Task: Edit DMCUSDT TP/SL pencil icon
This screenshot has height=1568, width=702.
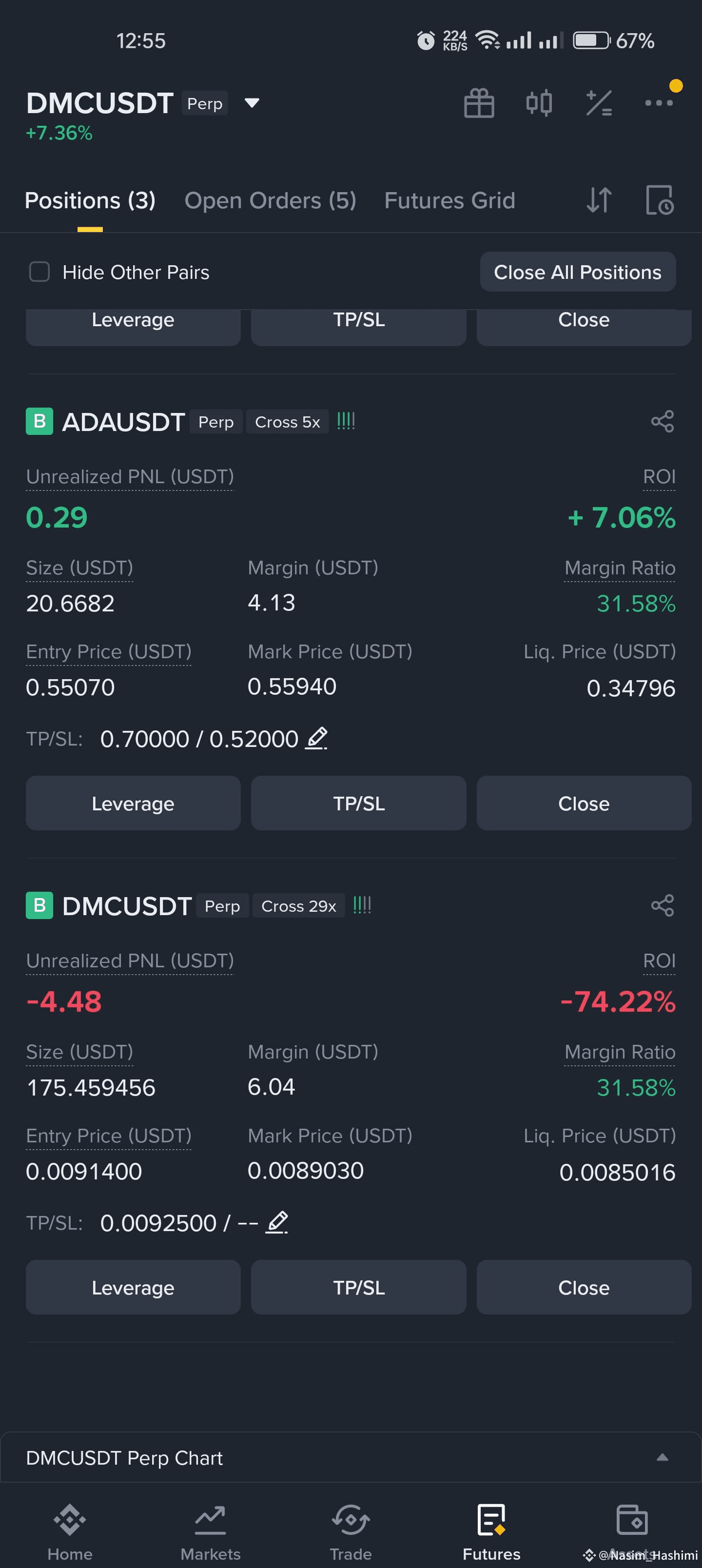Action: [276, 1222]
